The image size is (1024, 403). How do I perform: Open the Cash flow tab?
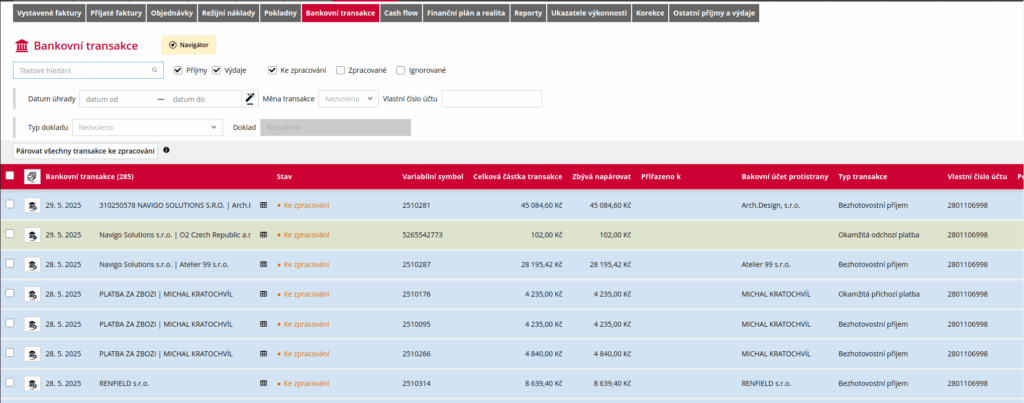401,13
